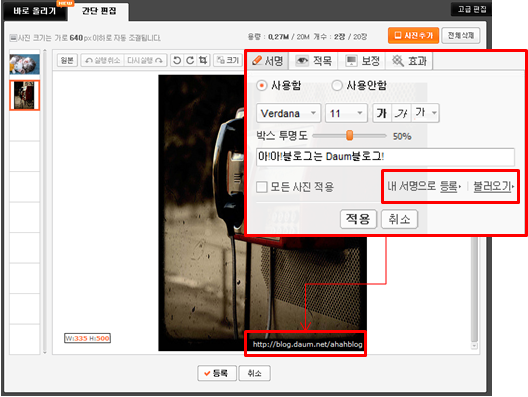Select the 사용안함 radio button

click(337, 86)
